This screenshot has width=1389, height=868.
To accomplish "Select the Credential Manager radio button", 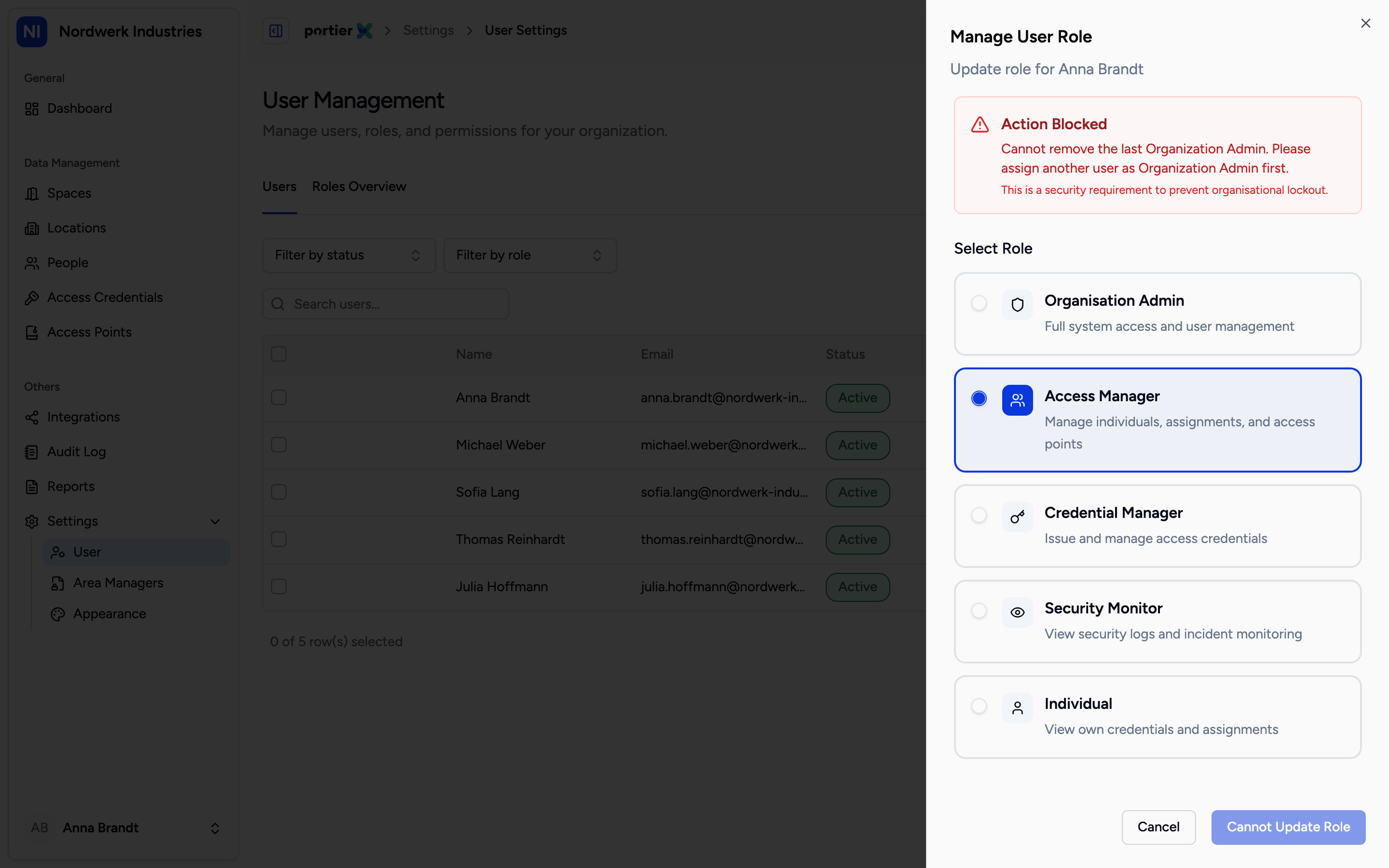I will pos(979,515).
